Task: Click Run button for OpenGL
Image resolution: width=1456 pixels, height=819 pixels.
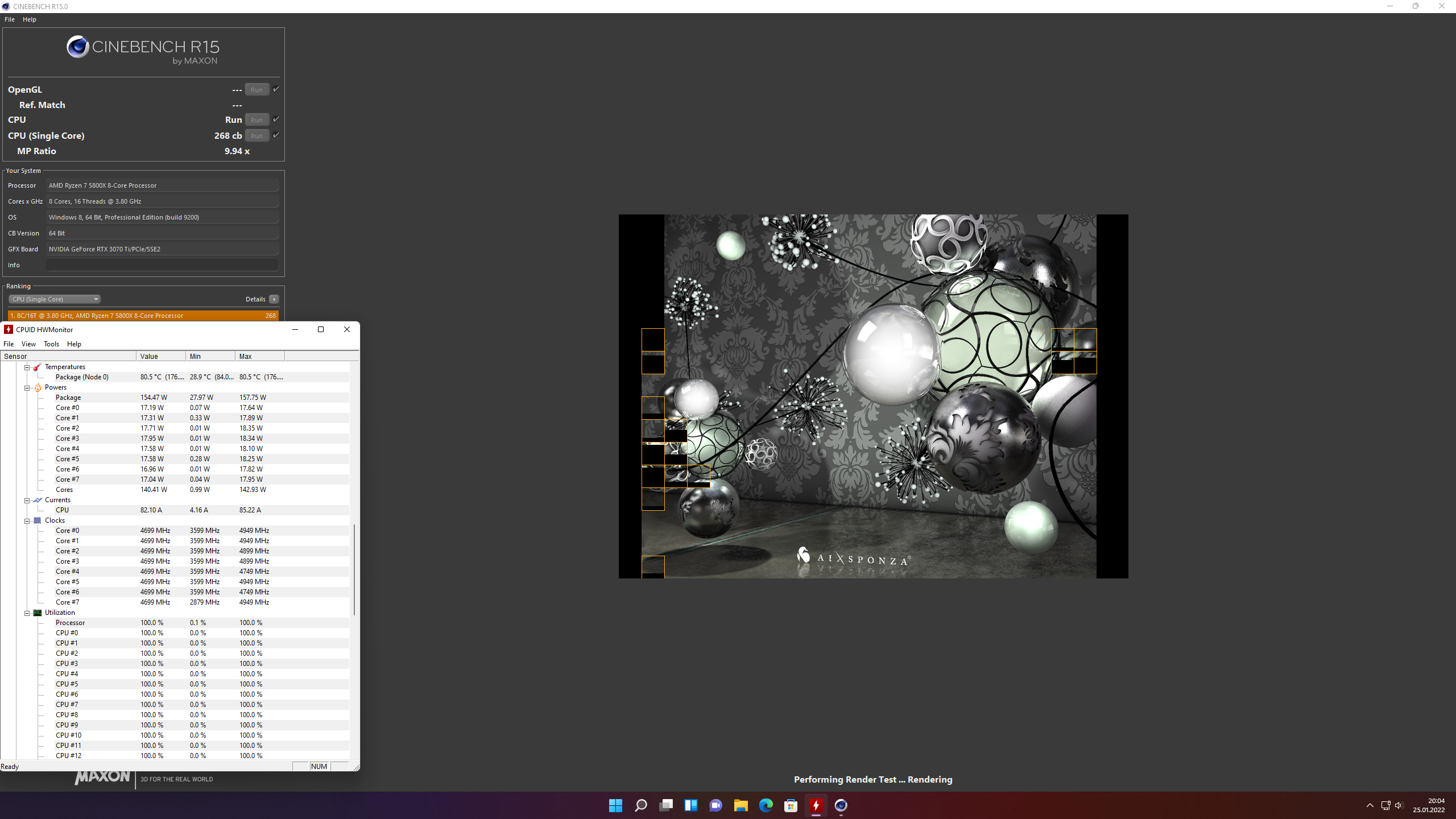Action: click(257, 90)
